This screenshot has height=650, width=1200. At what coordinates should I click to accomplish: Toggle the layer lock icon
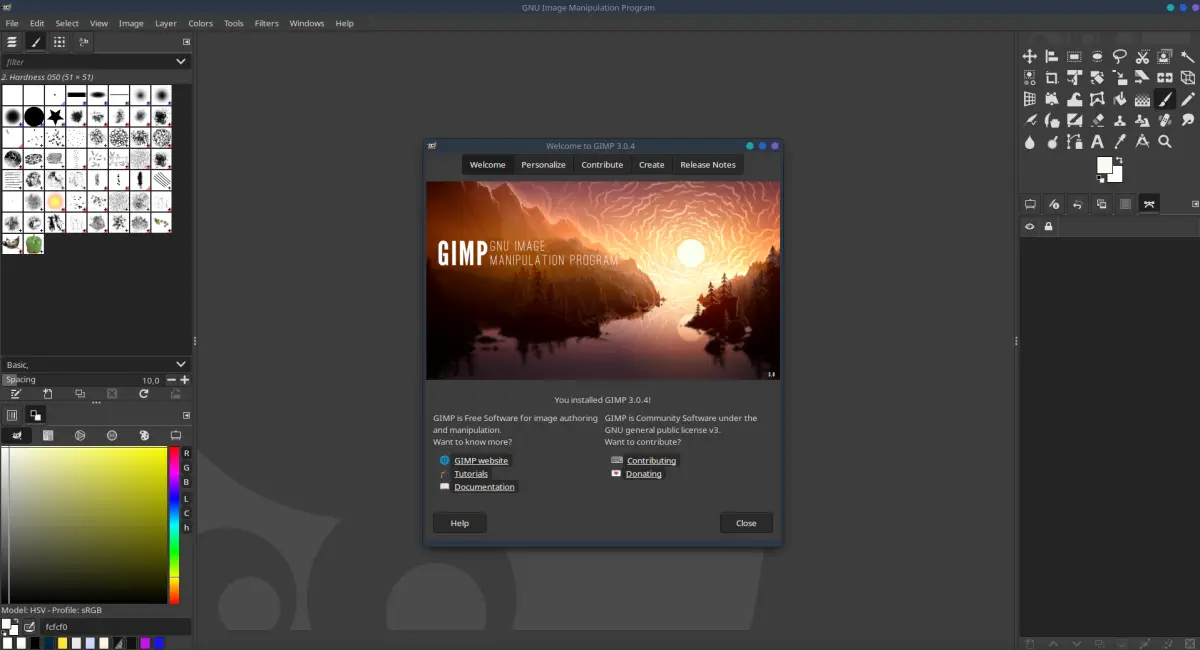pyautogui.click(x=1048, y=227)
